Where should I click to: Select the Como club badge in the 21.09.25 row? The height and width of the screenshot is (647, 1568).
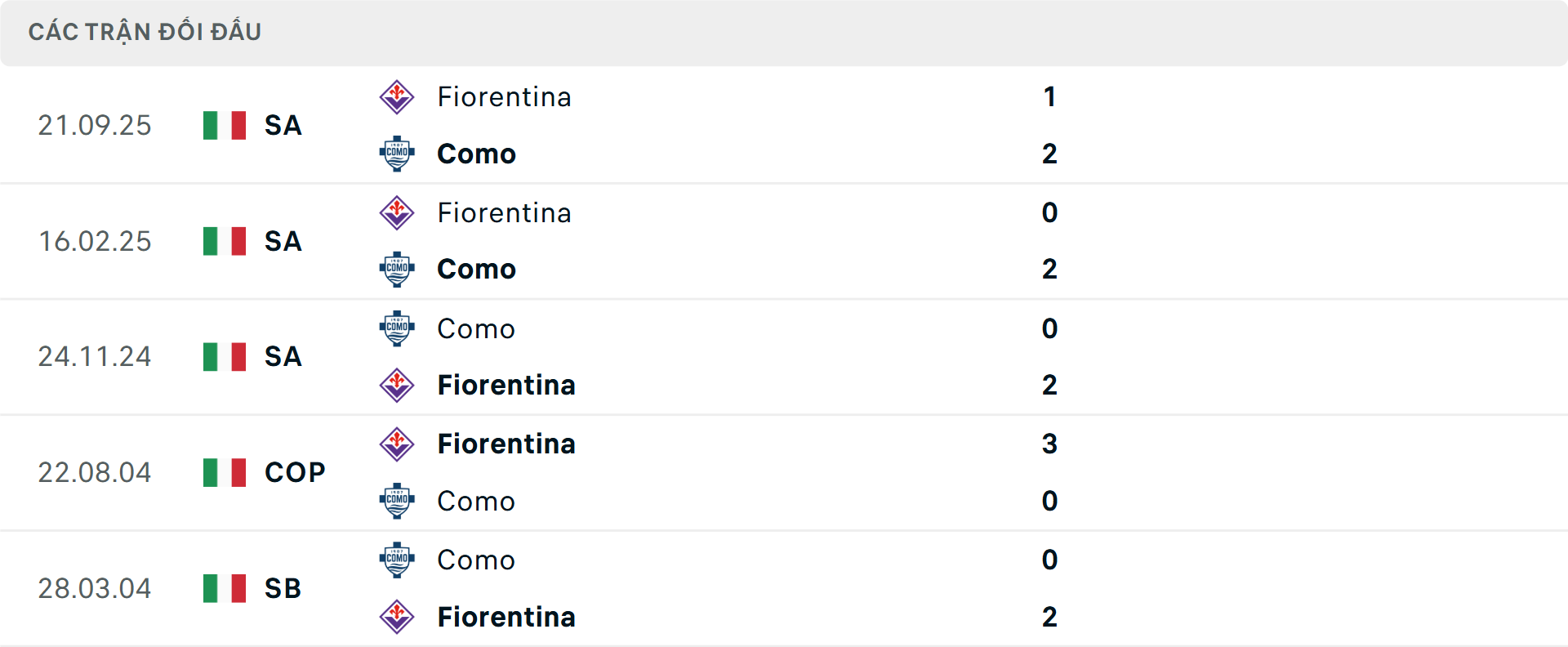(x=398, y=154)
